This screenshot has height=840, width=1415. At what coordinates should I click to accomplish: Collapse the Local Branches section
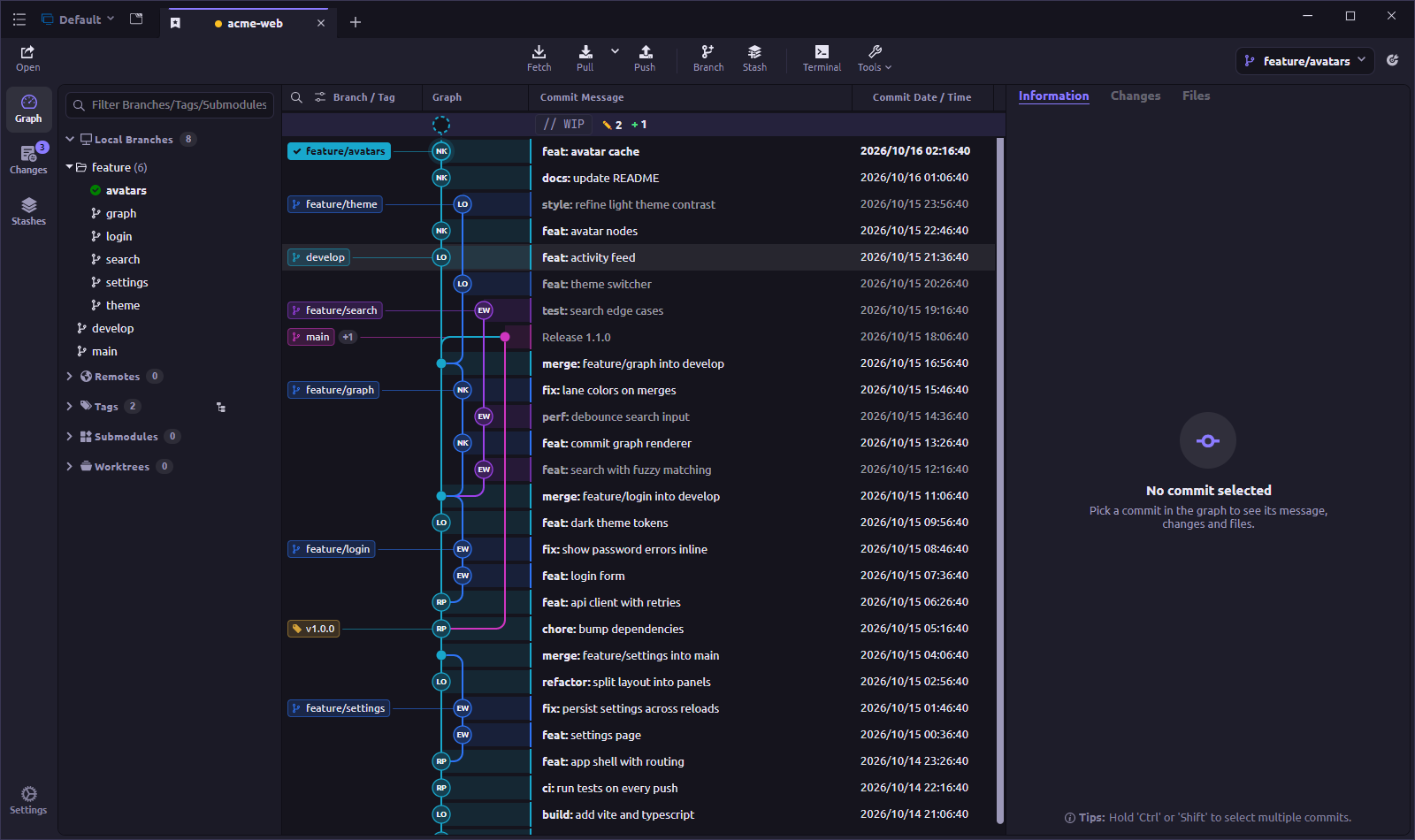click(x=70, y=140)
